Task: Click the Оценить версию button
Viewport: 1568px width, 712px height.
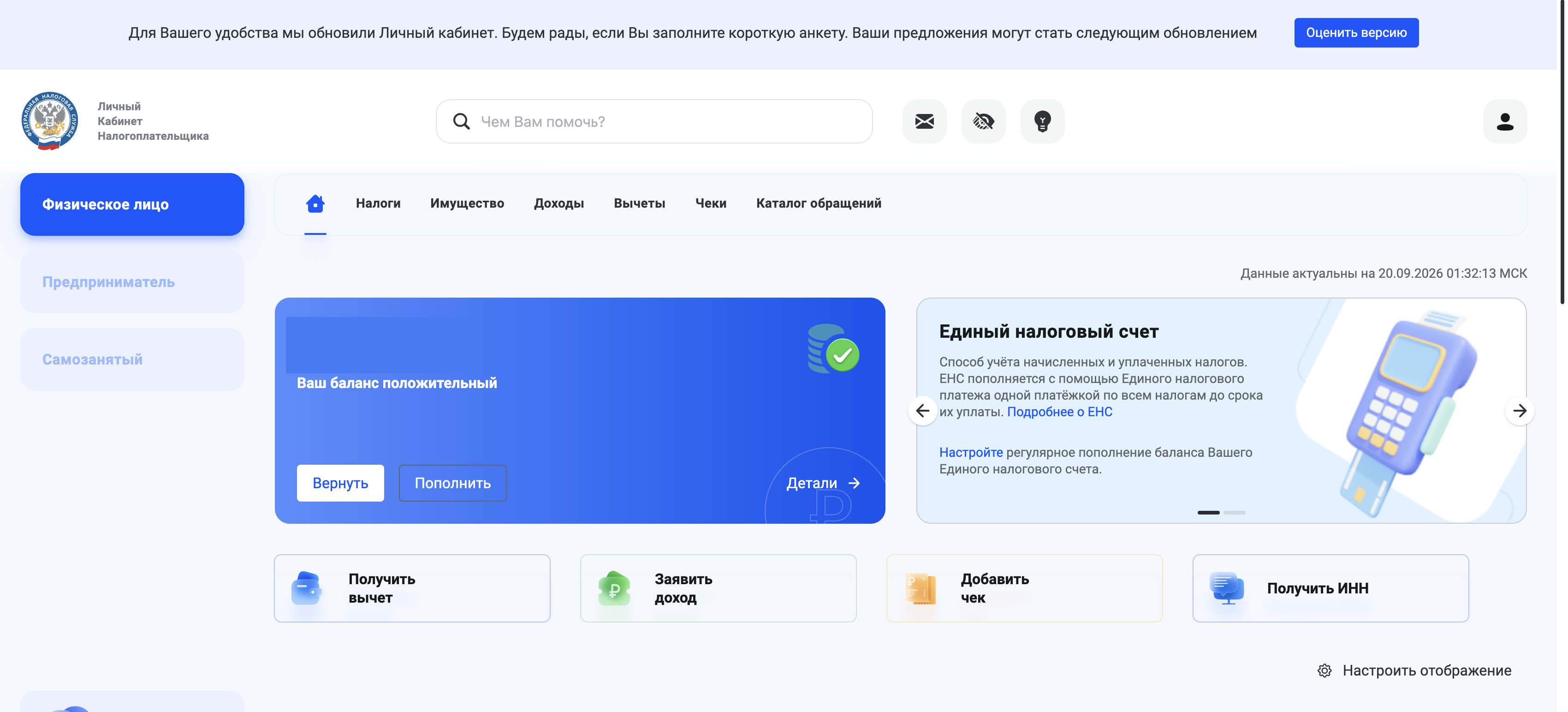Action: [1356, 33]
